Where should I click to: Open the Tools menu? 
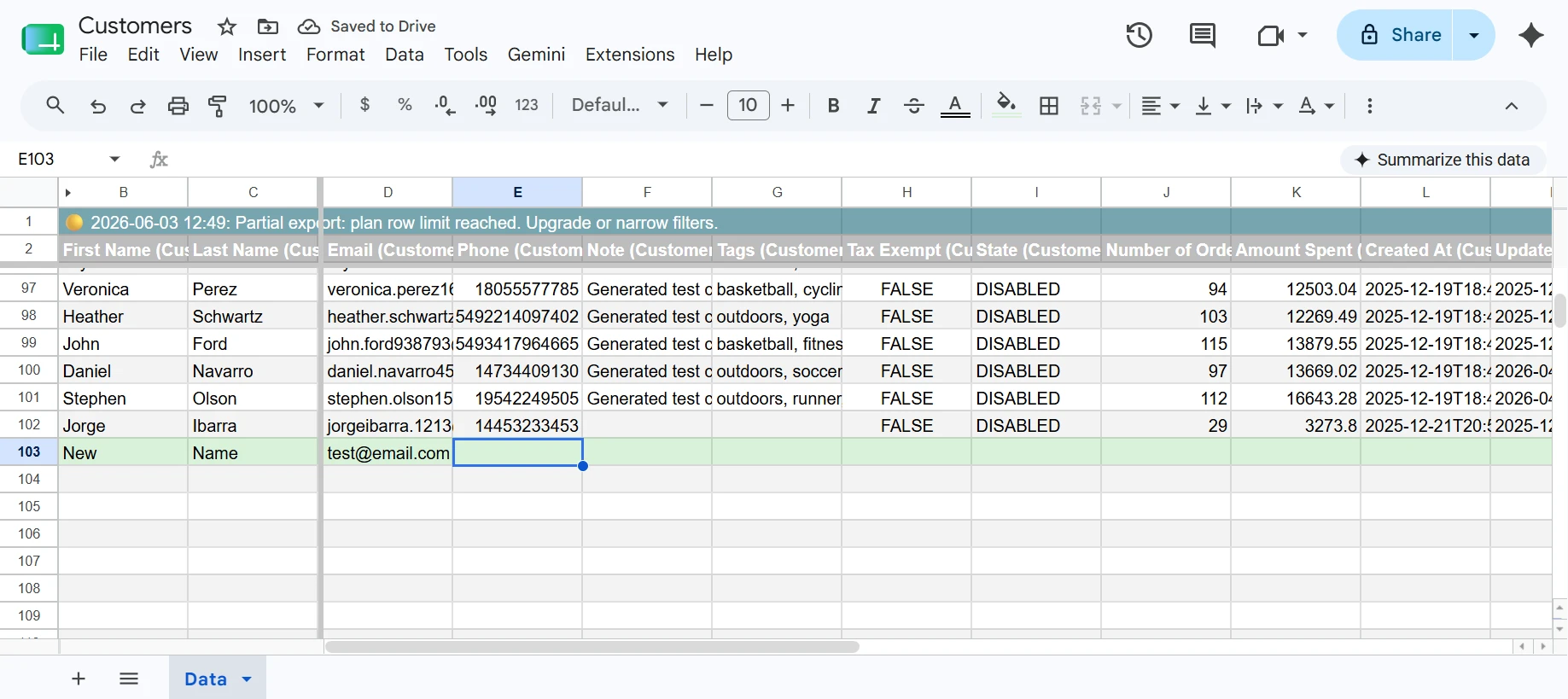[x=465, y=55]
